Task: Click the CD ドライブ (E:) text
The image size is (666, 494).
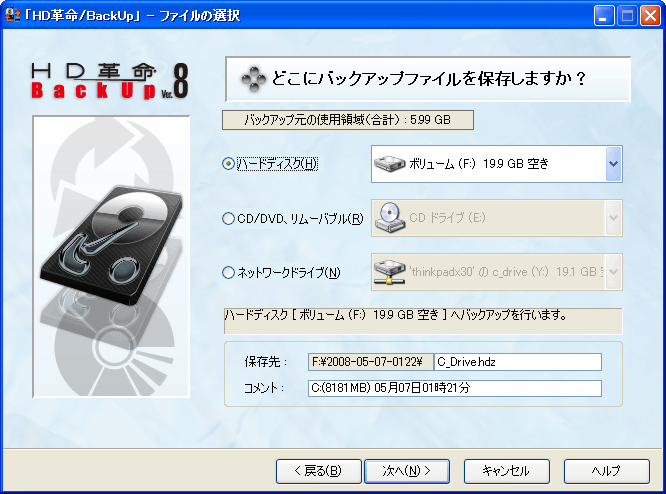Action: [x=447, y=218]
